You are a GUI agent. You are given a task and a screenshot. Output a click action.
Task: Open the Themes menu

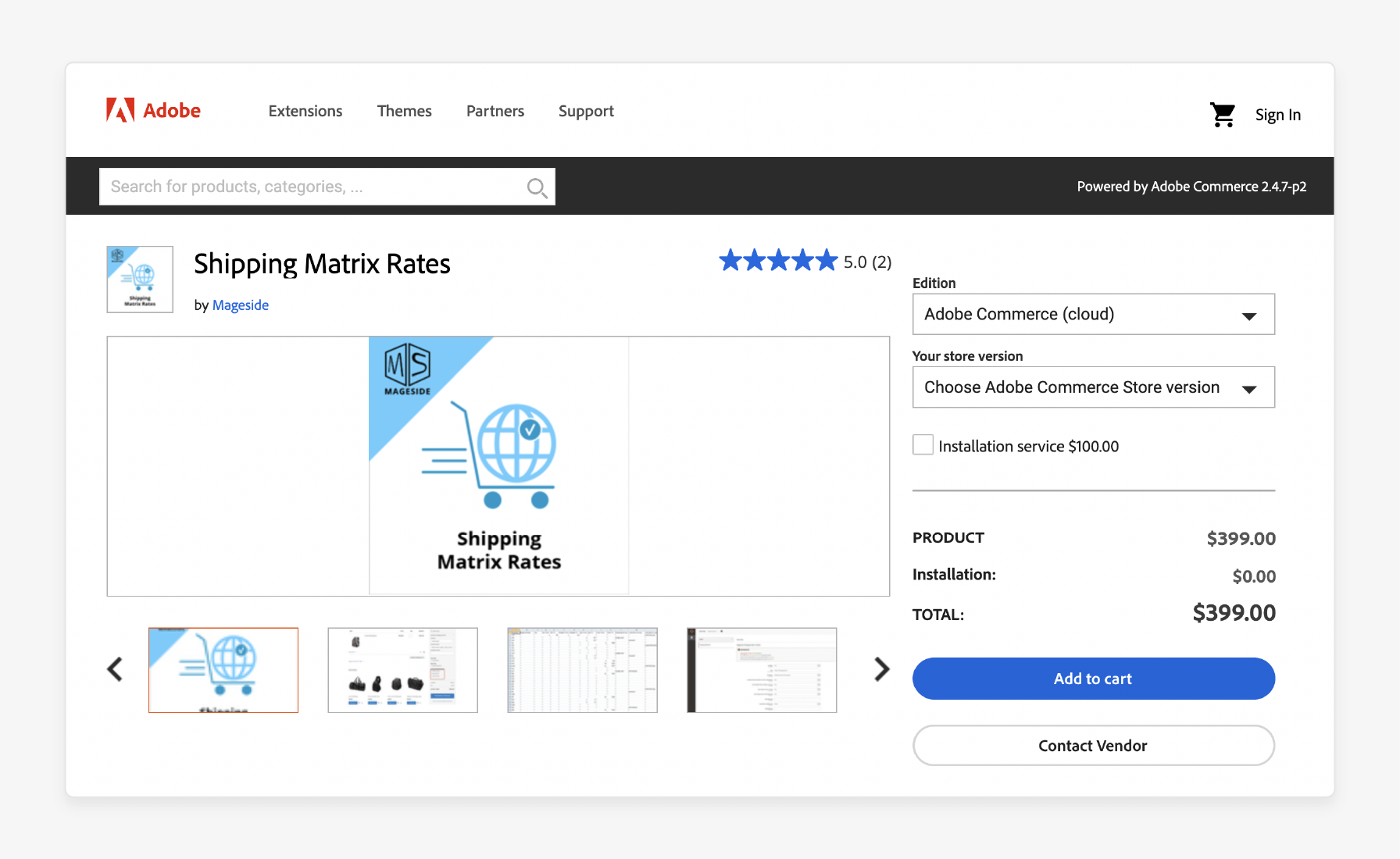point(405,111)
